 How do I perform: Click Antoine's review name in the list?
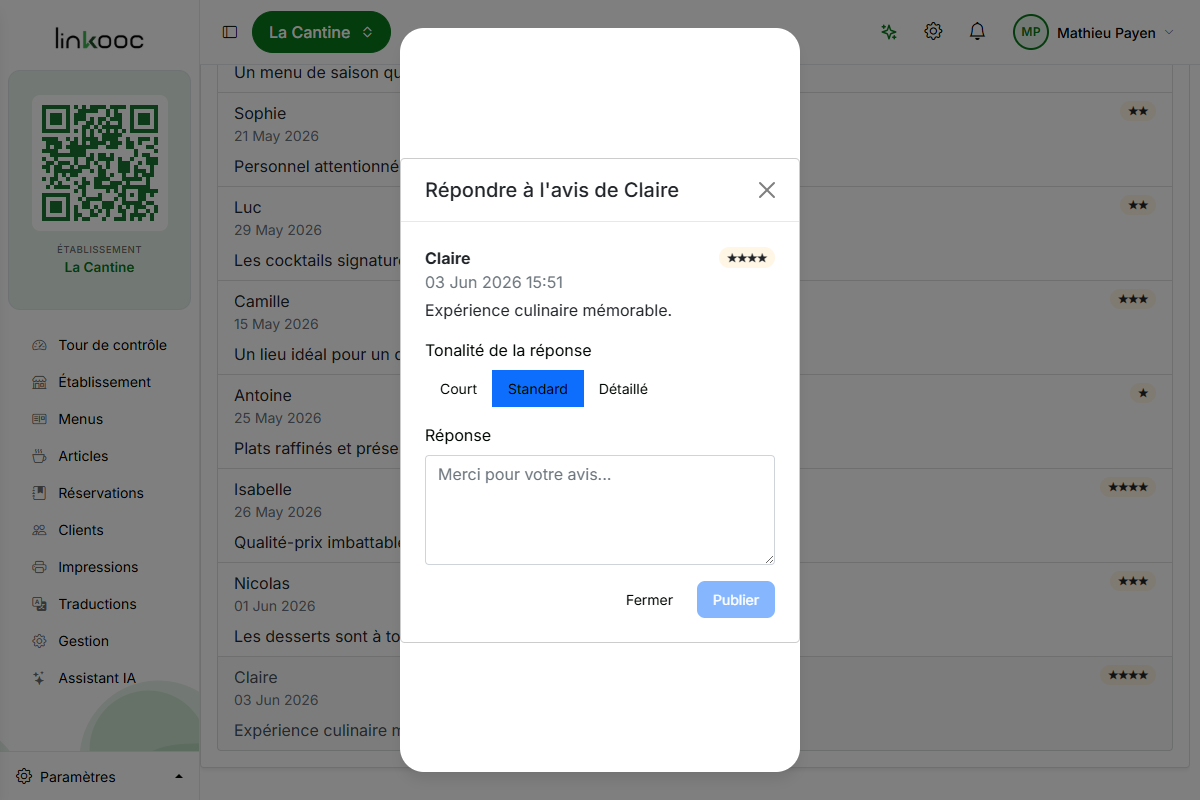point(263,395)
